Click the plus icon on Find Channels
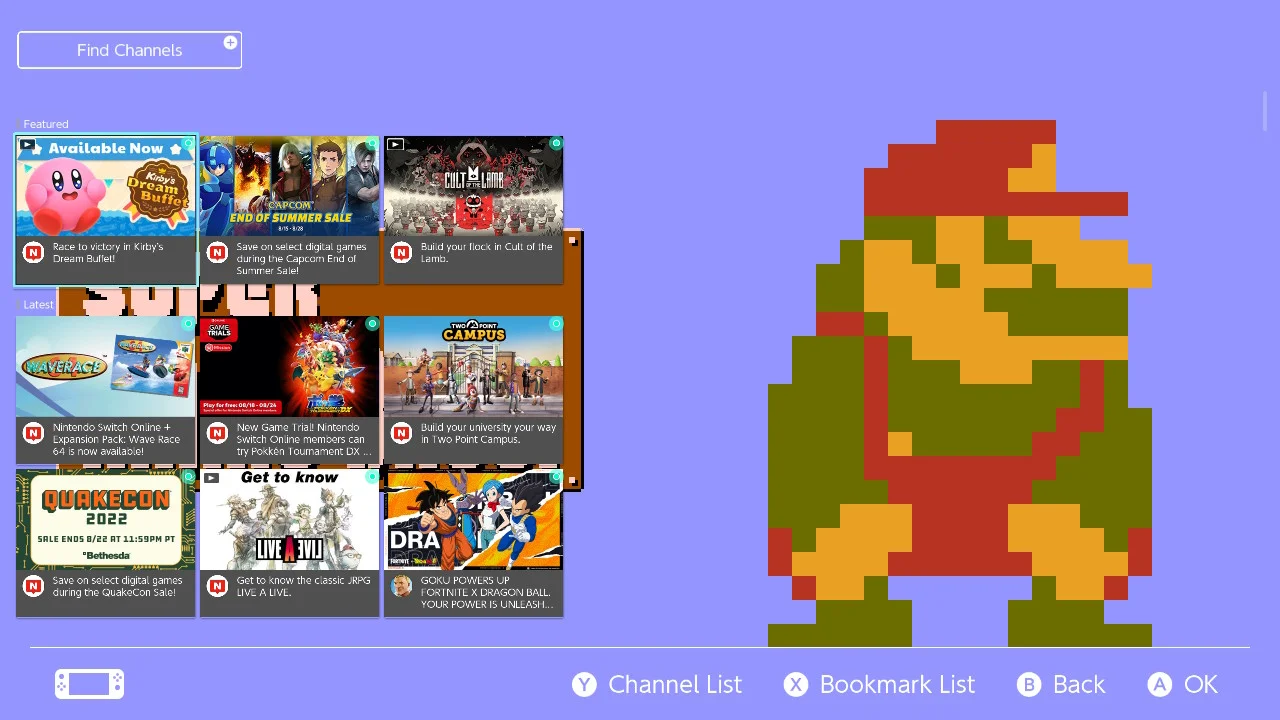This screenshot has width=1280, height=720. pos(230,43)
